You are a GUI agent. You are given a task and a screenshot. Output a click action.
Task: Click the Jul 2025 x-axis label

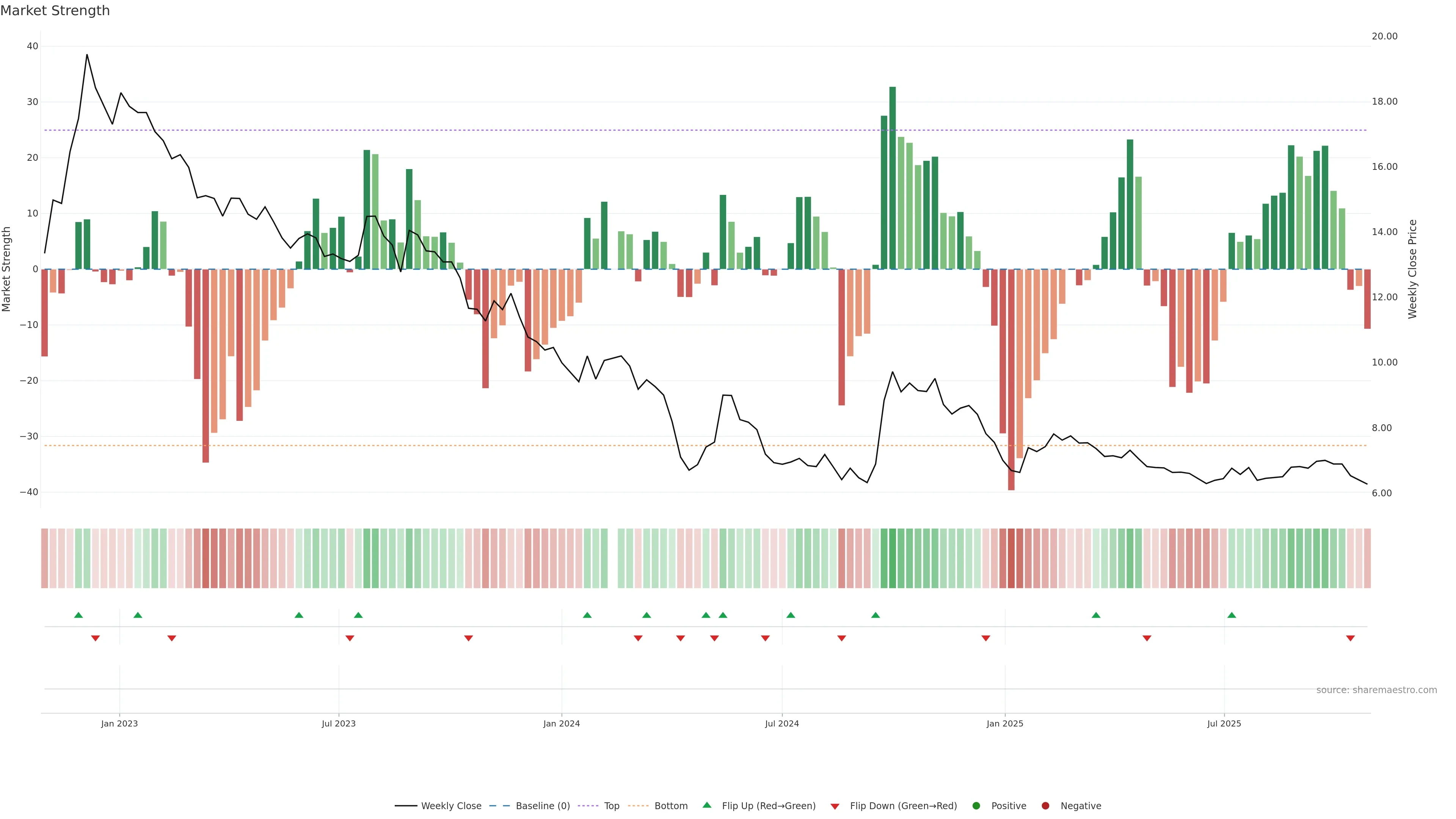[x=1224, y=723]
